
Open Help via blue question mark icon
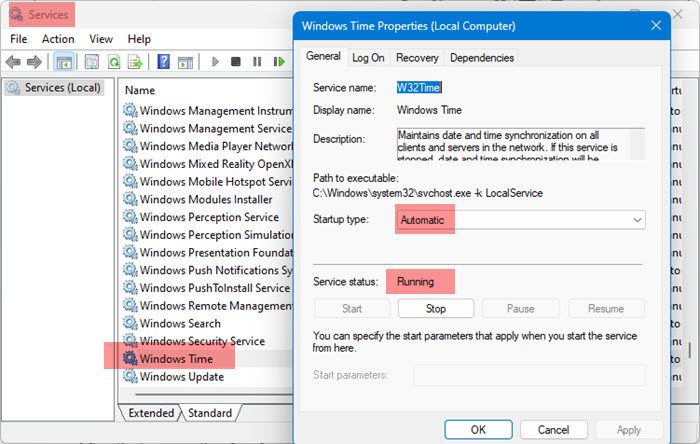coord(163,62)
